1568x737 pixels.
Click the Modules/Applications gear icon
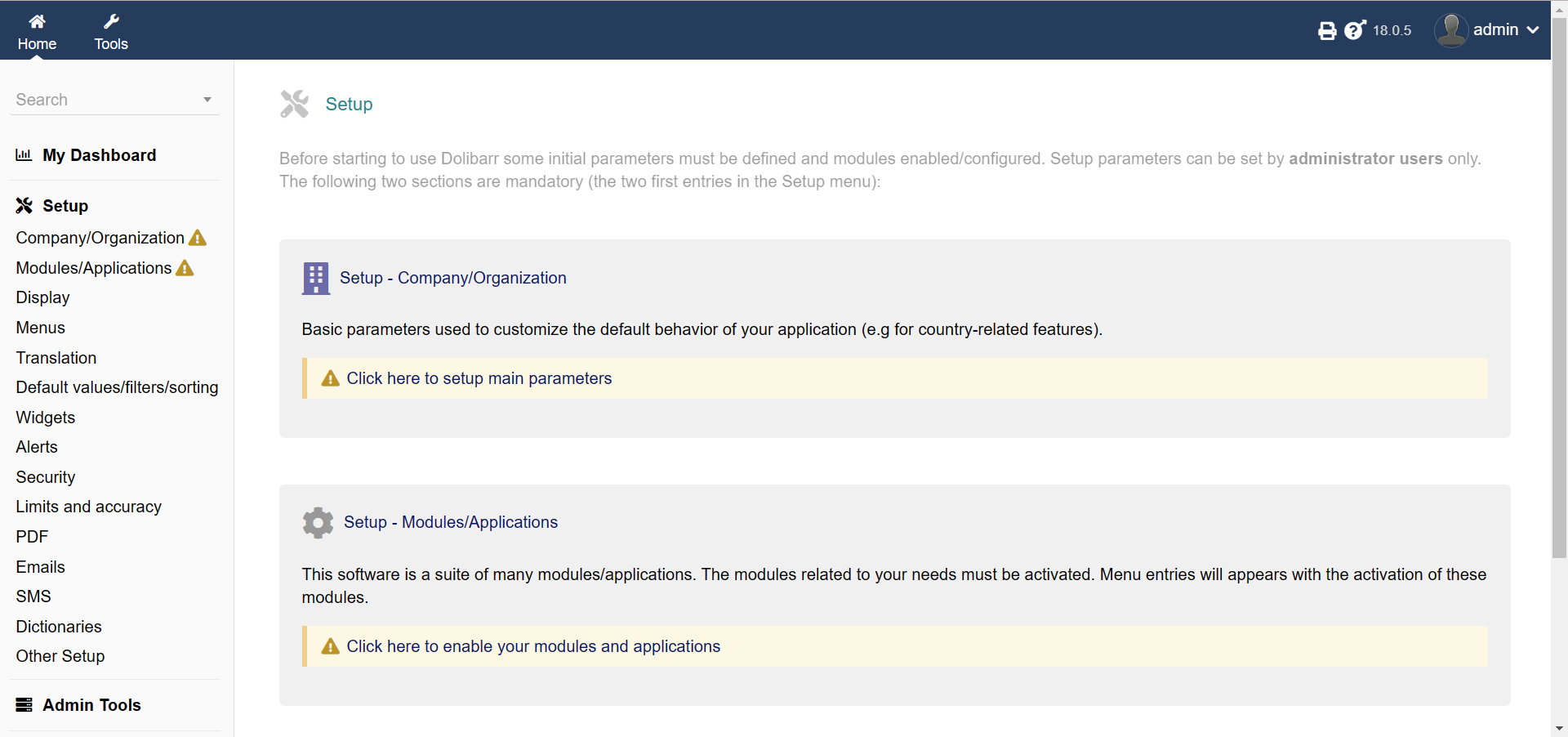click(318, 523)
